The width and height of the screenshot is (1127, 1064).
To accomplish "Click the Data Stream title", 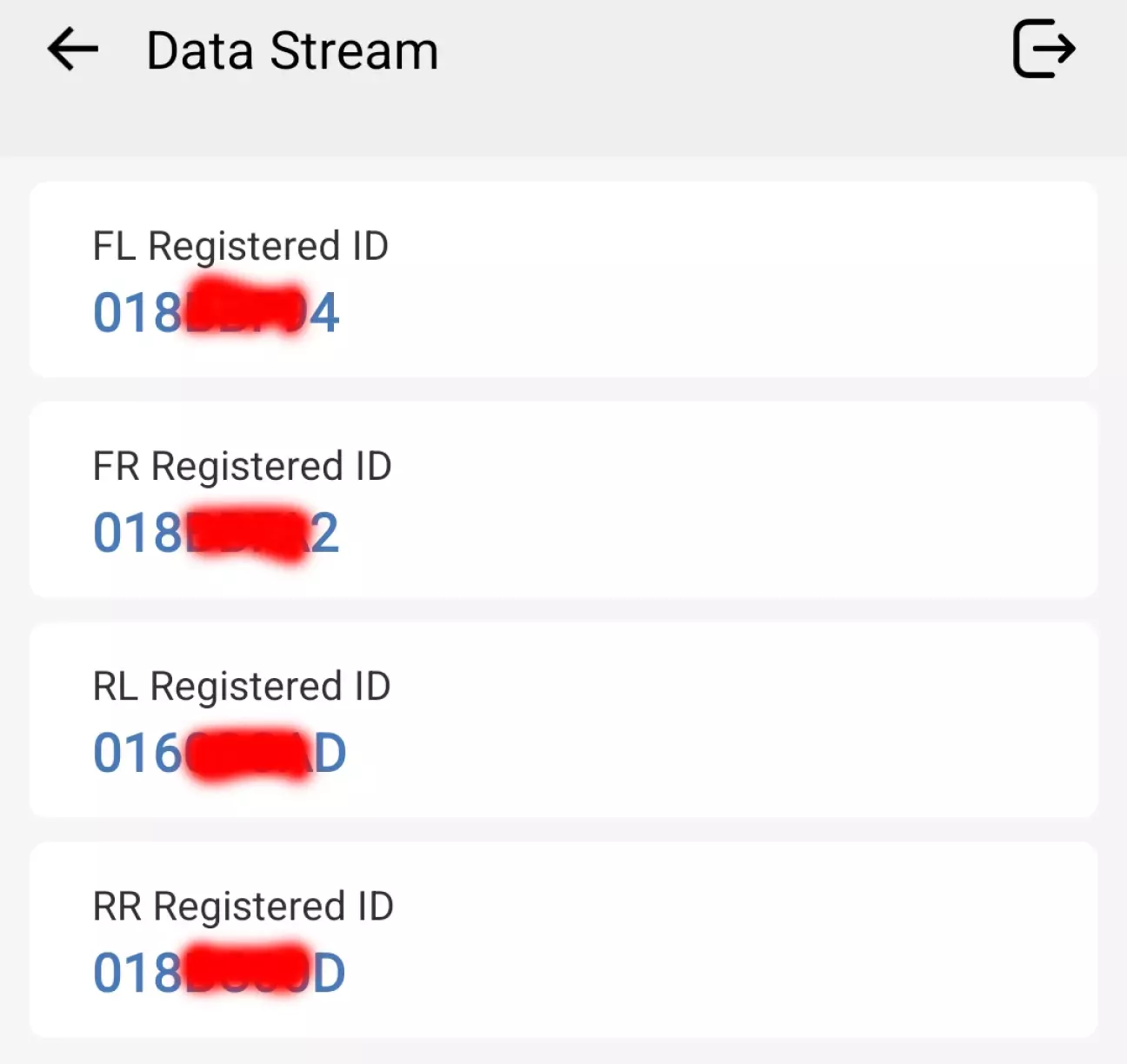I will point(292,50).
